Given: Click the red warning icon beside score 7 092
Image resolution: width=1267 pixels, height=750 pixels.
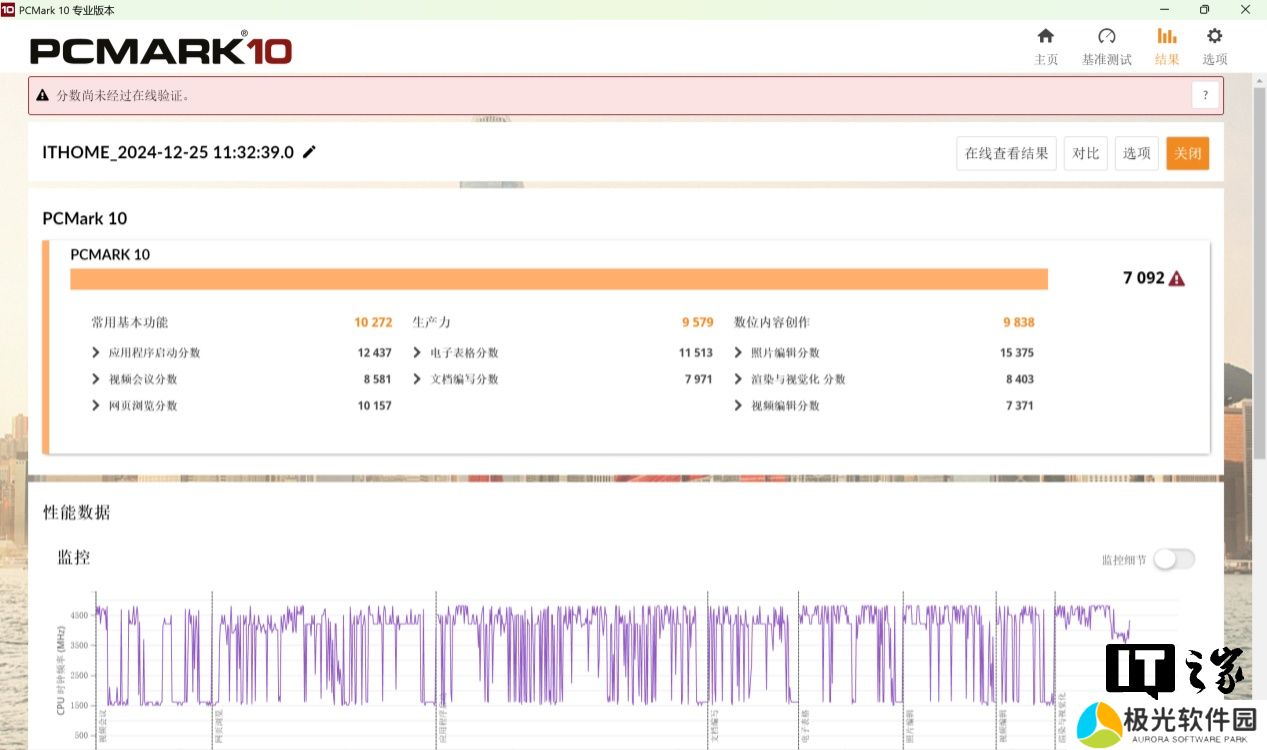Looking at the screenshot, I should [1177, 279].
